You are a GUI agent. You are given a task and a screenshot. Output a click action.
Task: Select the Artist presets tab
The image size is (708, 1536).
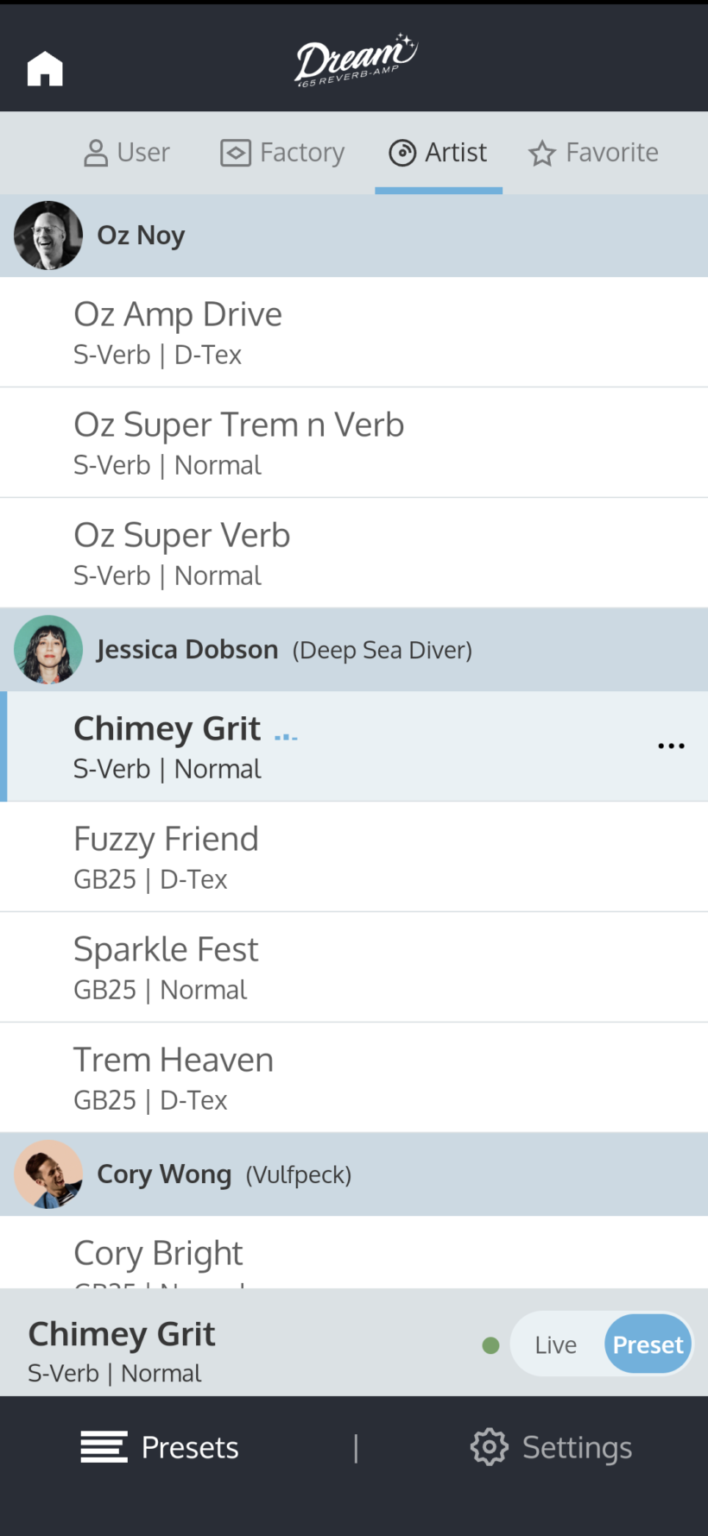438,153
